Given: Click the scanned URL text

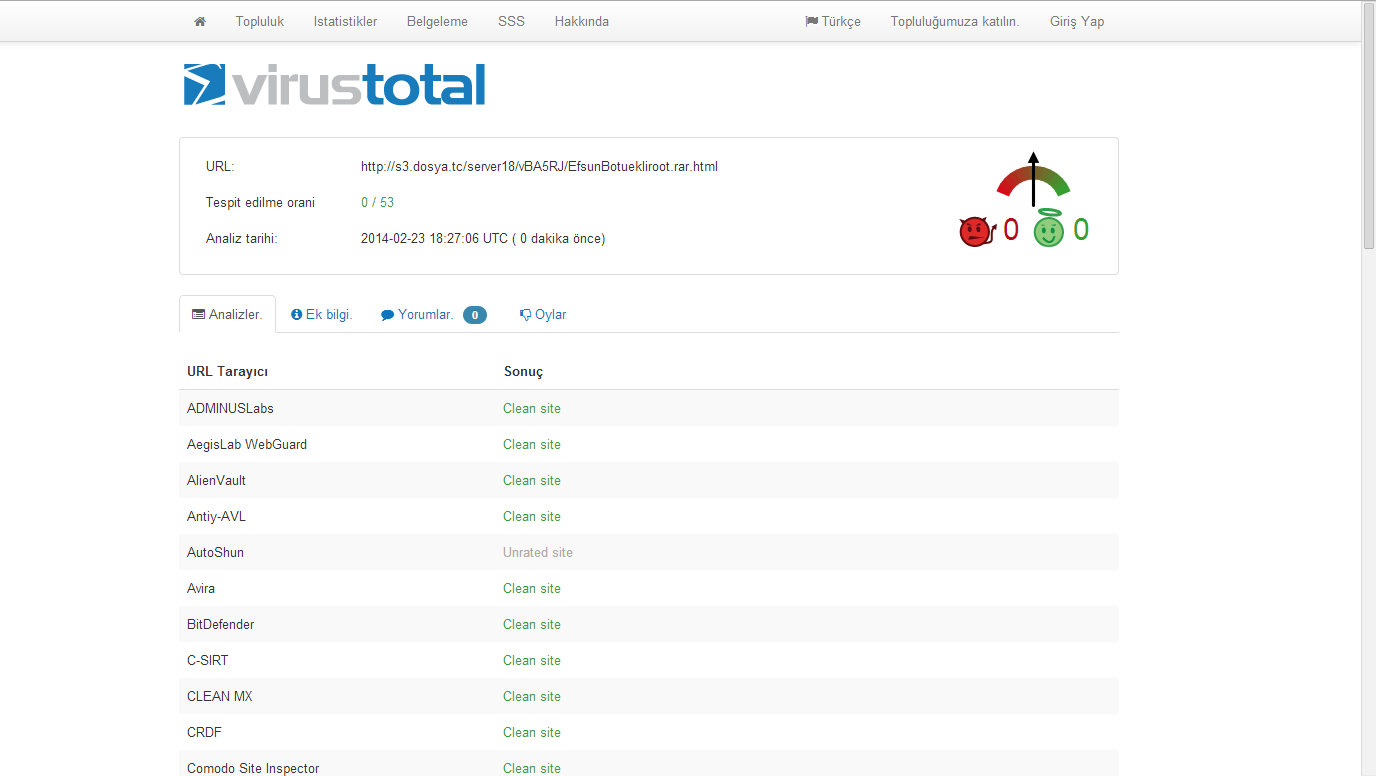Looking at the screenshot, I should pyautogui.click(x=539, y=167).
